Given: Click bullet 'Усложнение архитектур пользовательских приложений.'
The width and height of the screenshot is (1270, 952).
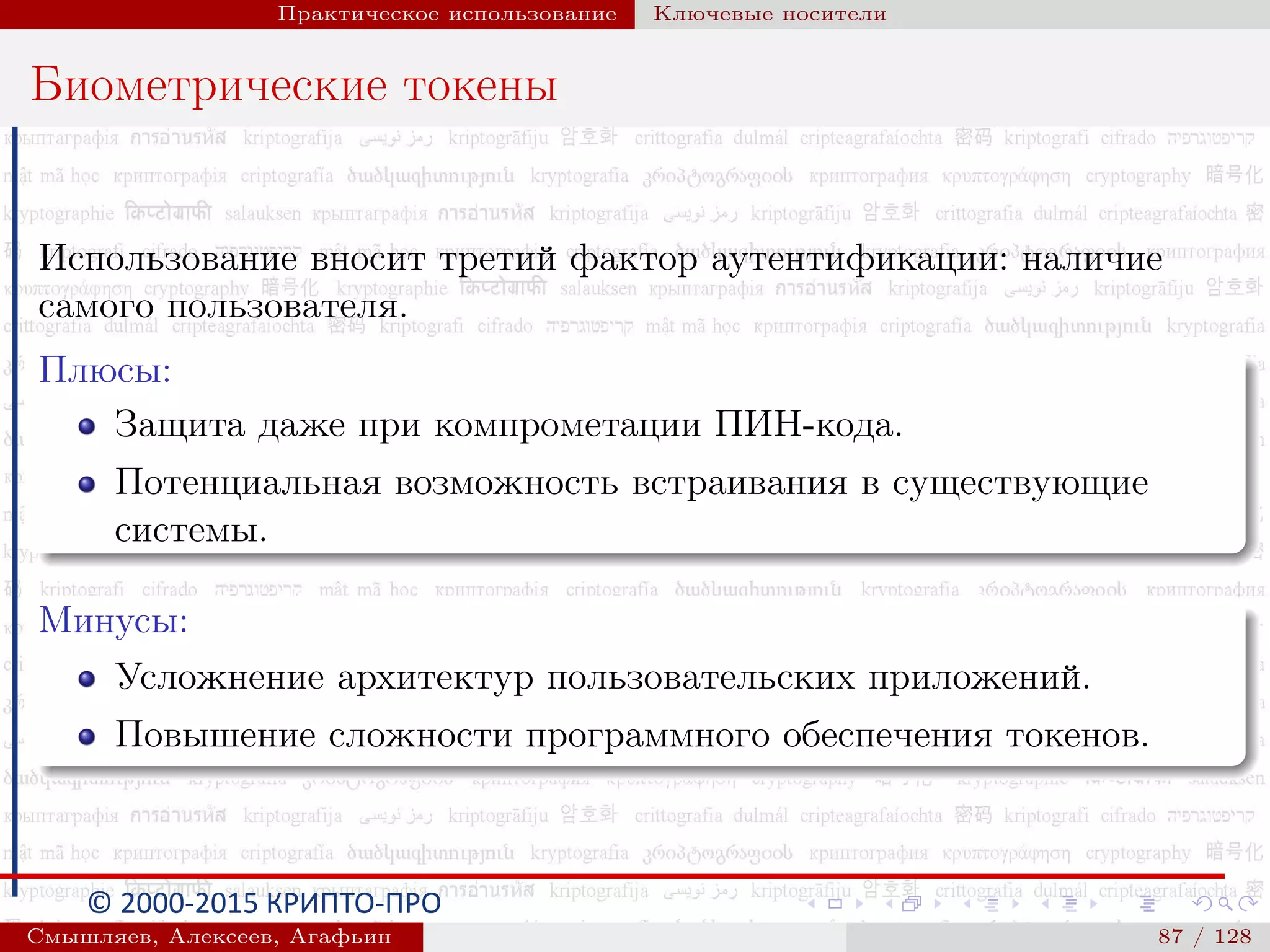Looking at the screenshot, I should pos(603,677).
